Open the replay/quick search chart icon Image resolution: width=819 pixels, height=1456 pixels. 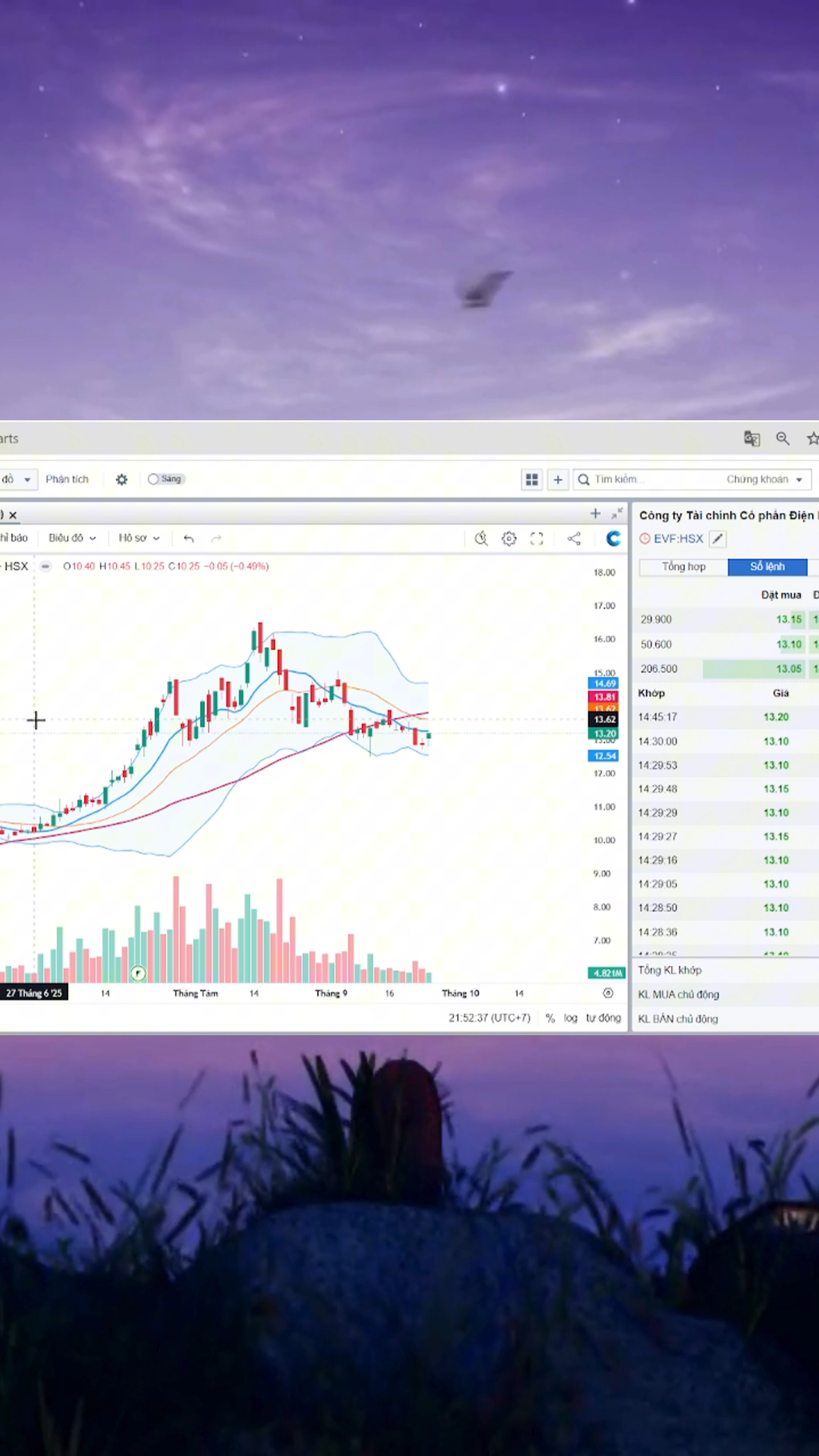(x=481, y=538)
